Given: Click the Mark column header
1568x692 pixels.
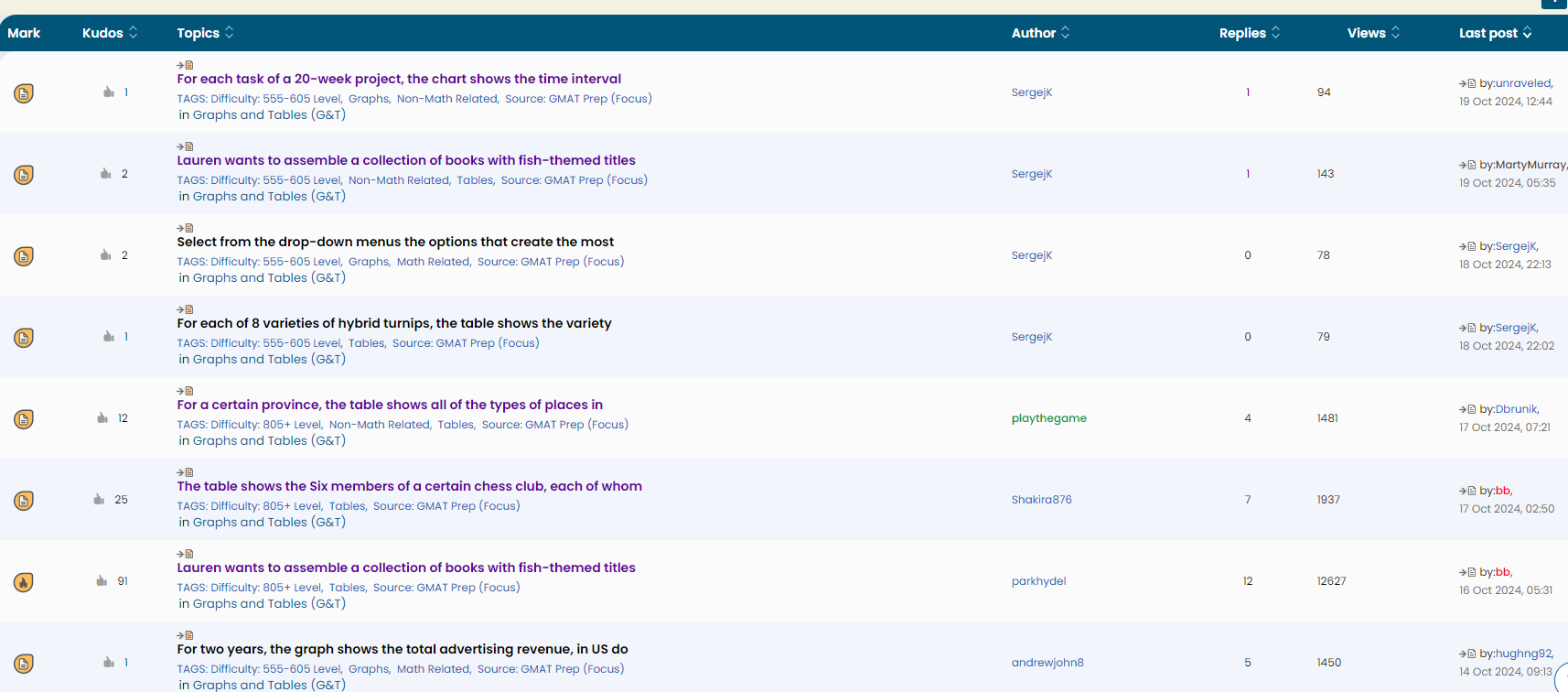Looking at the screenshot, I should [24, 33].
